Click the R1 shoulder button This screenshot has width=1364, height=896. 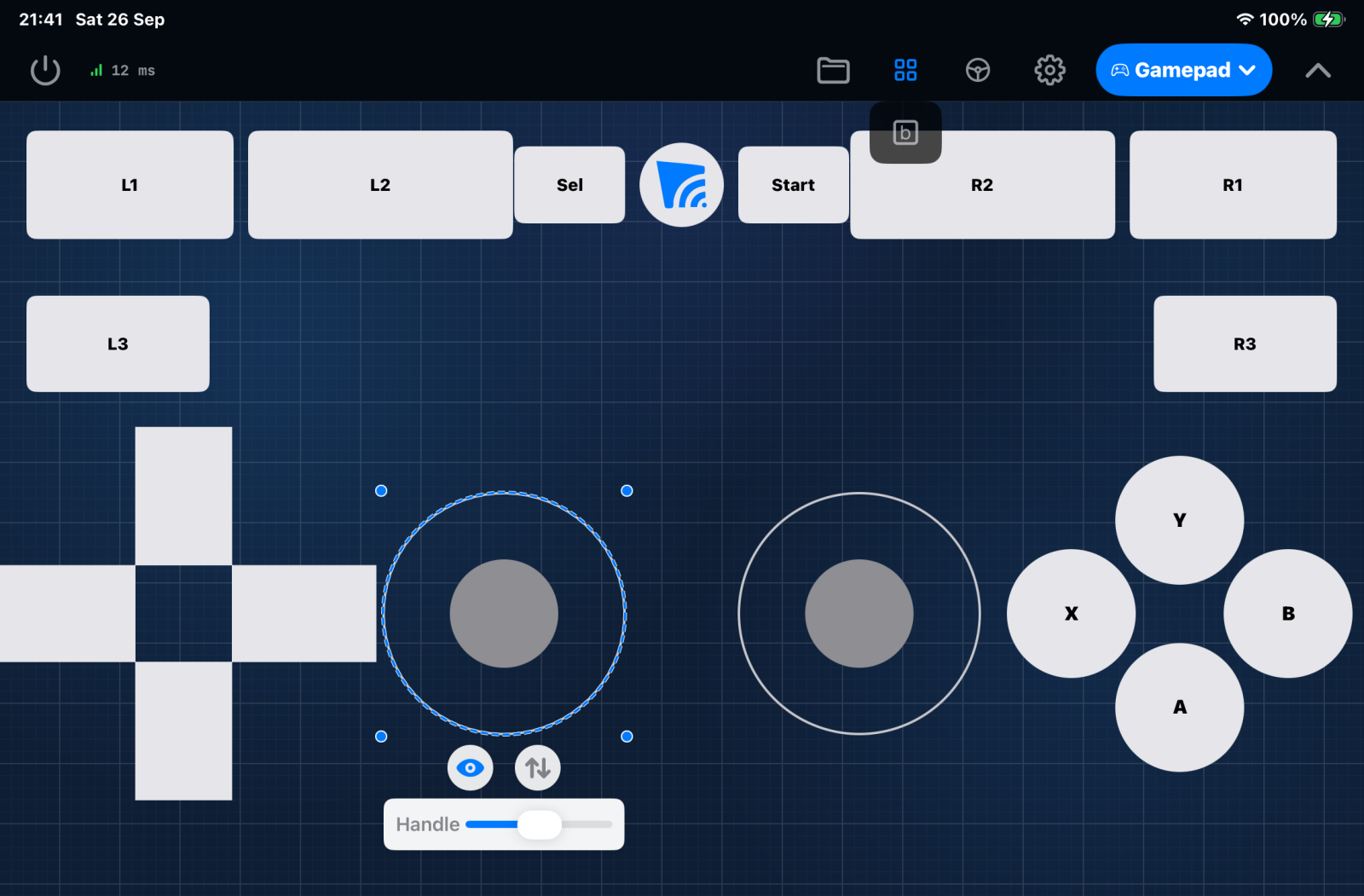tap(1233, 185)
